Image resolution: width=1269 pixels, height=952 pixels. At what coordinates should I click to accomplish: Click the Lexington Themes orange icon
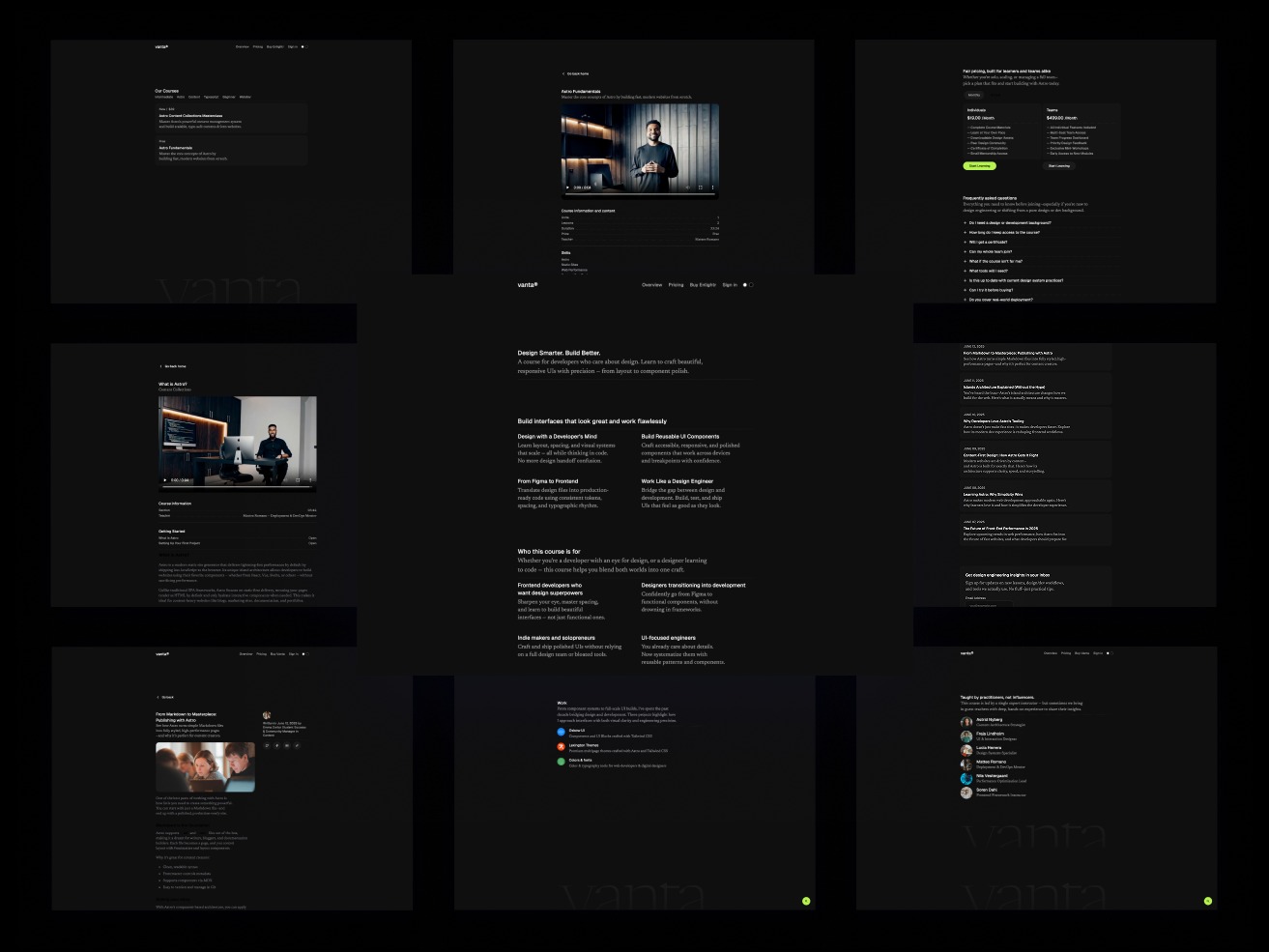tap(561, 746)
